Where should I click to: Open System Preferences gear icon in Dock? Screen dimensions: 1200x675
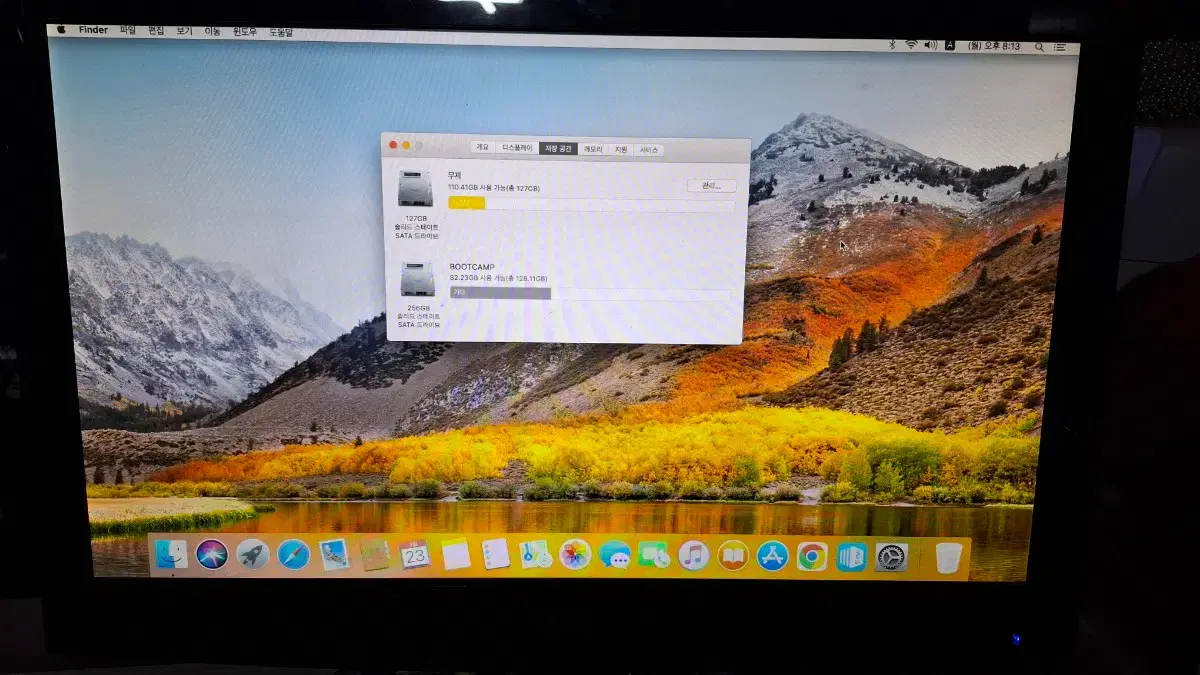[x=891, y=556]
